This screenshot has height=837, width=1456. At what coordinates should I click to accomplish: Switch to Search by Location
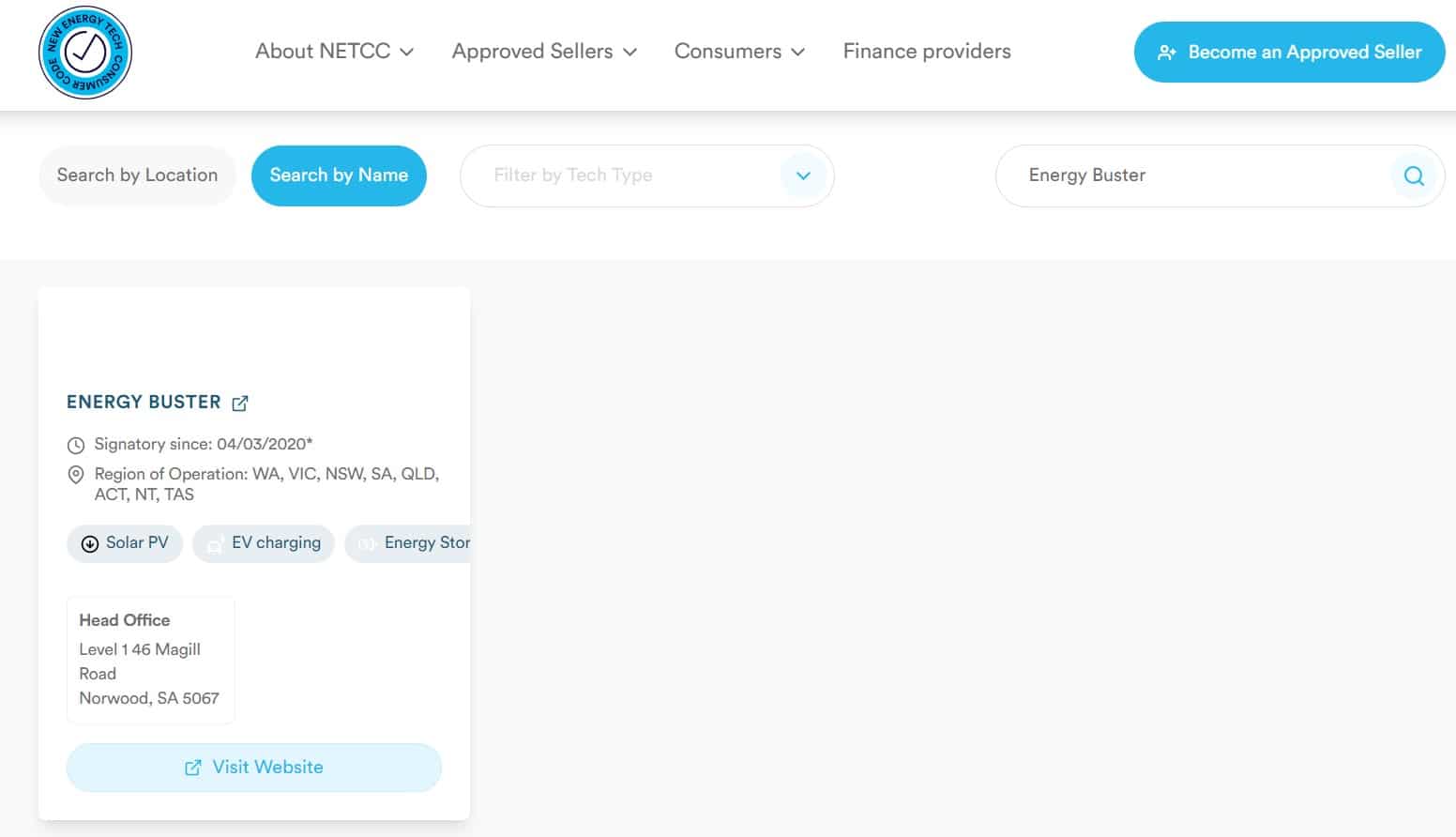coord(137,175)
